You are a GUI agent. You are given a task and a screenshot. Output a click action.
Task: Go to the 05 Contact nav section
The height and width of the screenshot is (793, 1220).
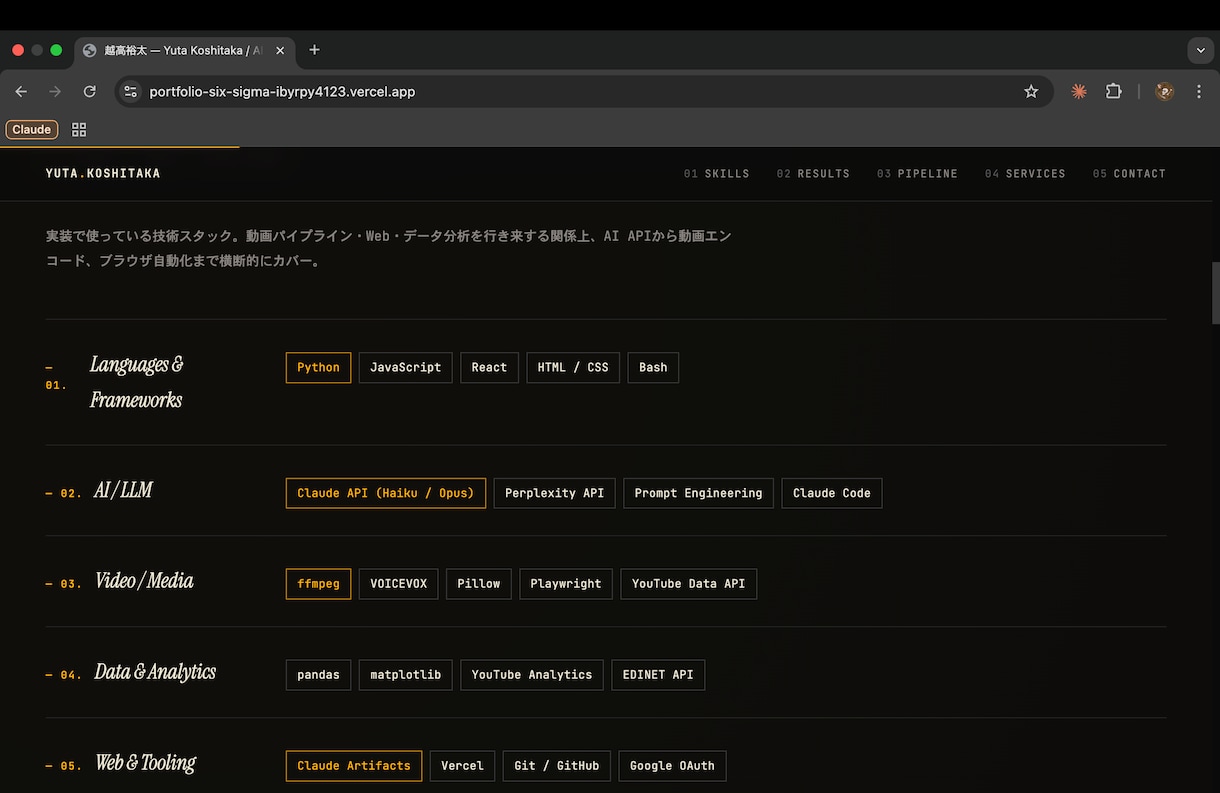click(x=1129, y=173)
